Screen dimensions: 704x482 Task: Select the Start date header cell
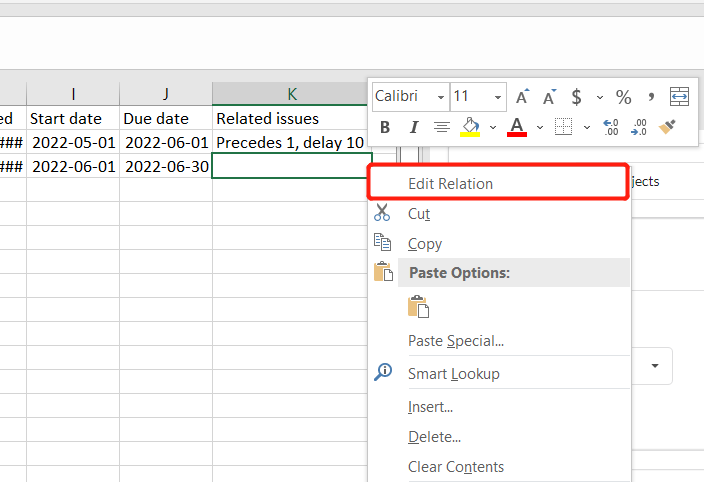[x=73, y=118]
